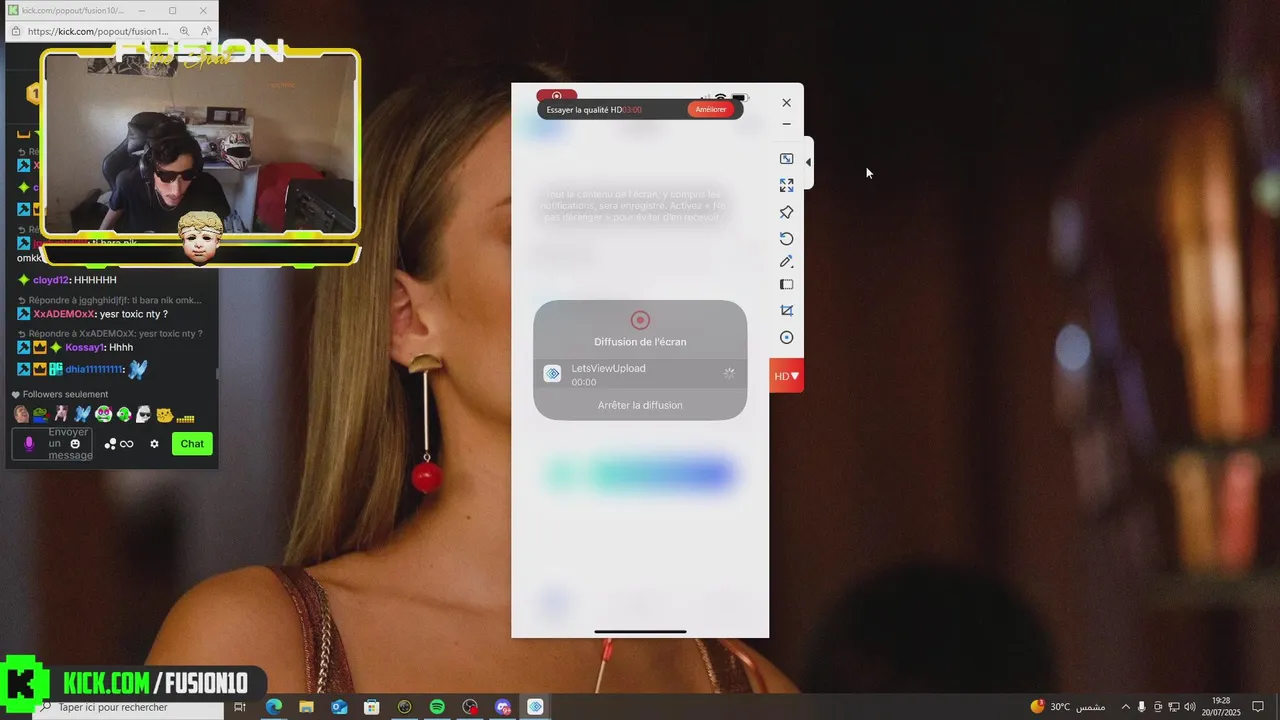Viewport: 1280px width, 720px height.
Task: Click Kossay1 username in chat
Action: 85,347
